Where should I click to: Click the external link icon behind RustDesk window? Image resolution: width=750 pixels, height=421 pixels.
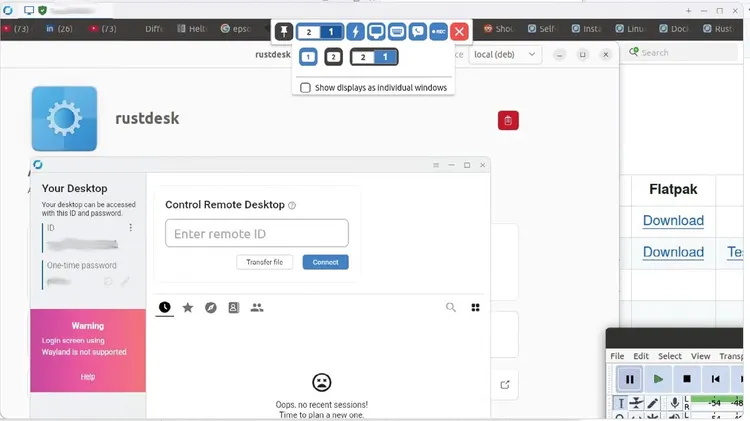click(505, 385)
